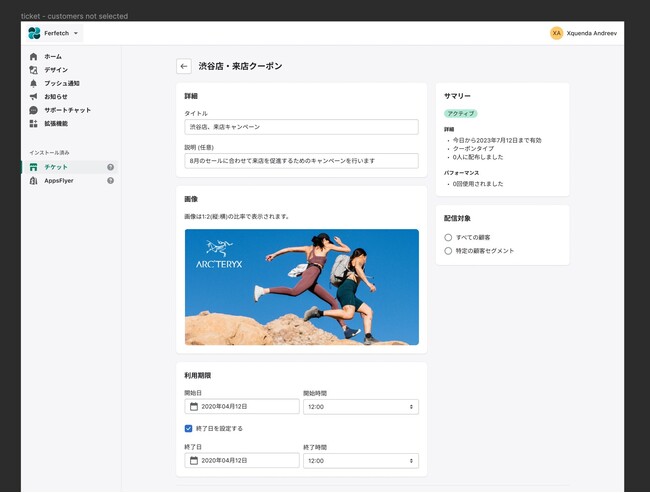Click the home icon in sidebar

[x=34, y=57]
